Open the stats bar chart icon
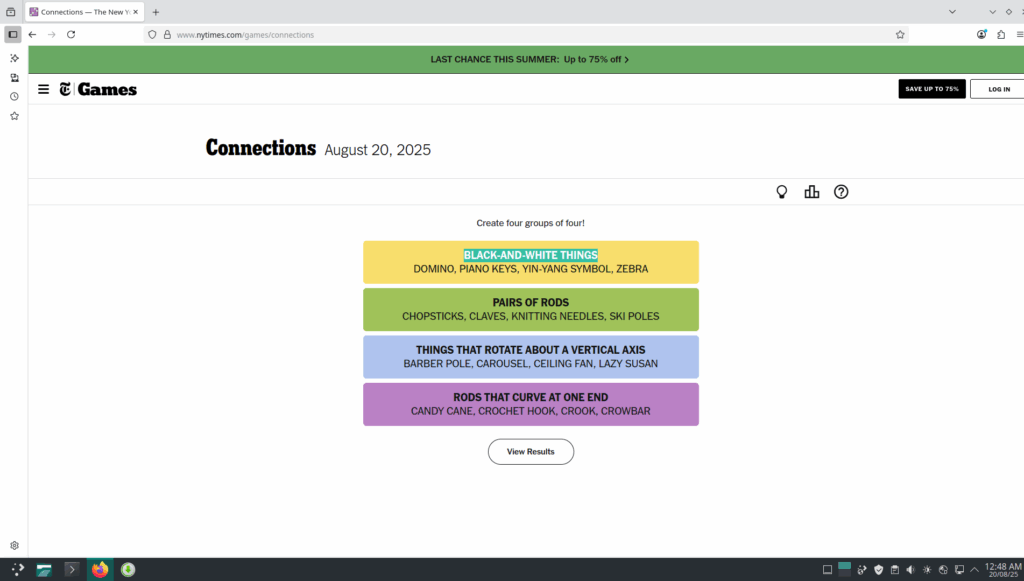Screen dimensions: 1024x581 click(812, 192)
